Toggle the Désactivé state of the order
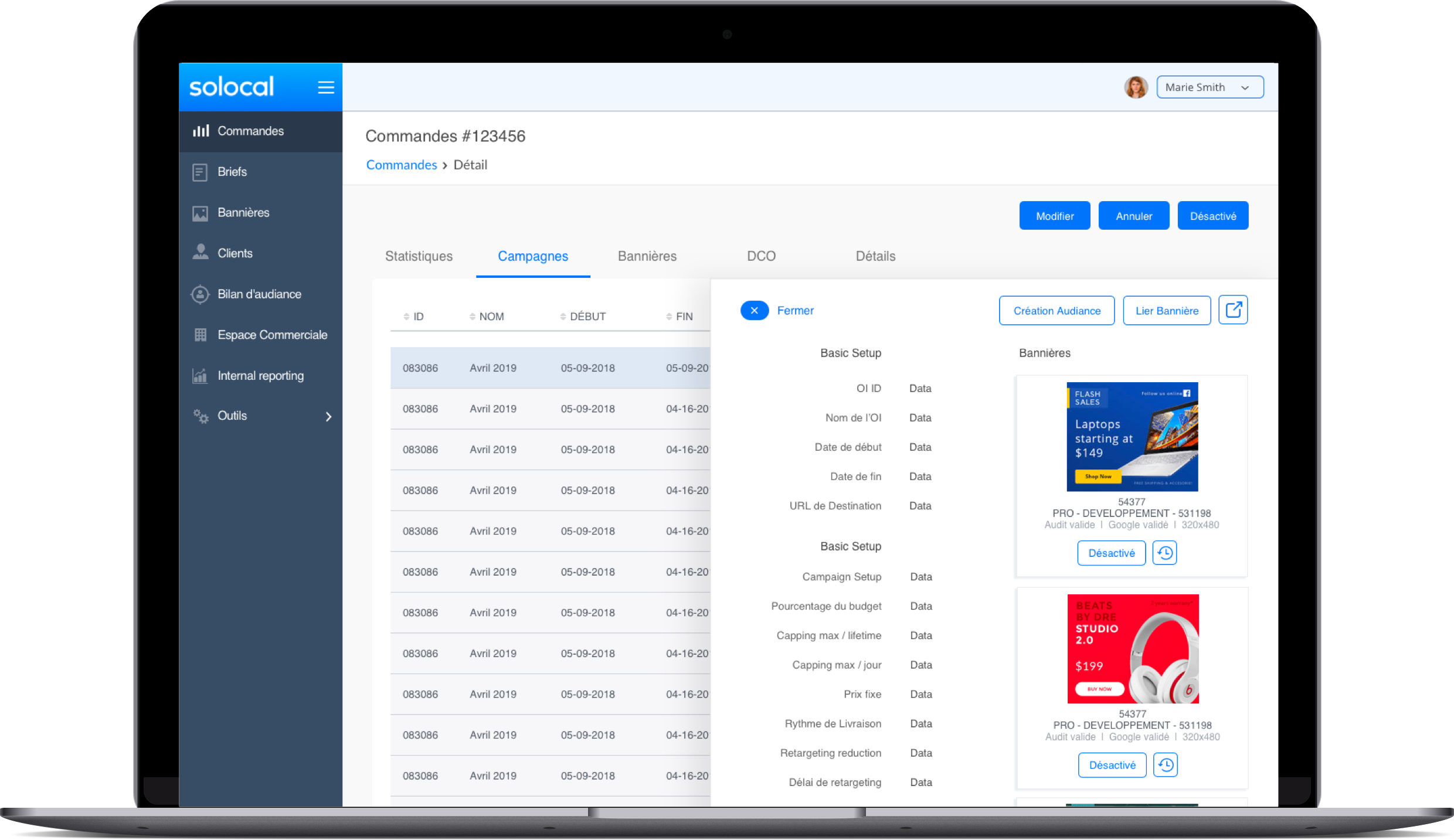Screen dimensions: 1454x840 pos(1212,215)
